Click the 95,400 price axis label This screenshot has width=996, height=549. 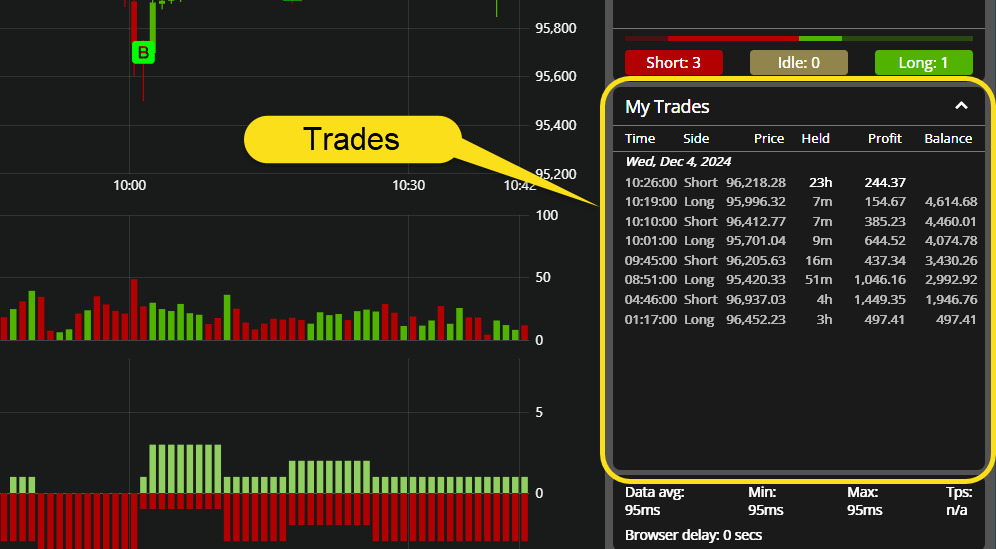[x=556, y=125]
